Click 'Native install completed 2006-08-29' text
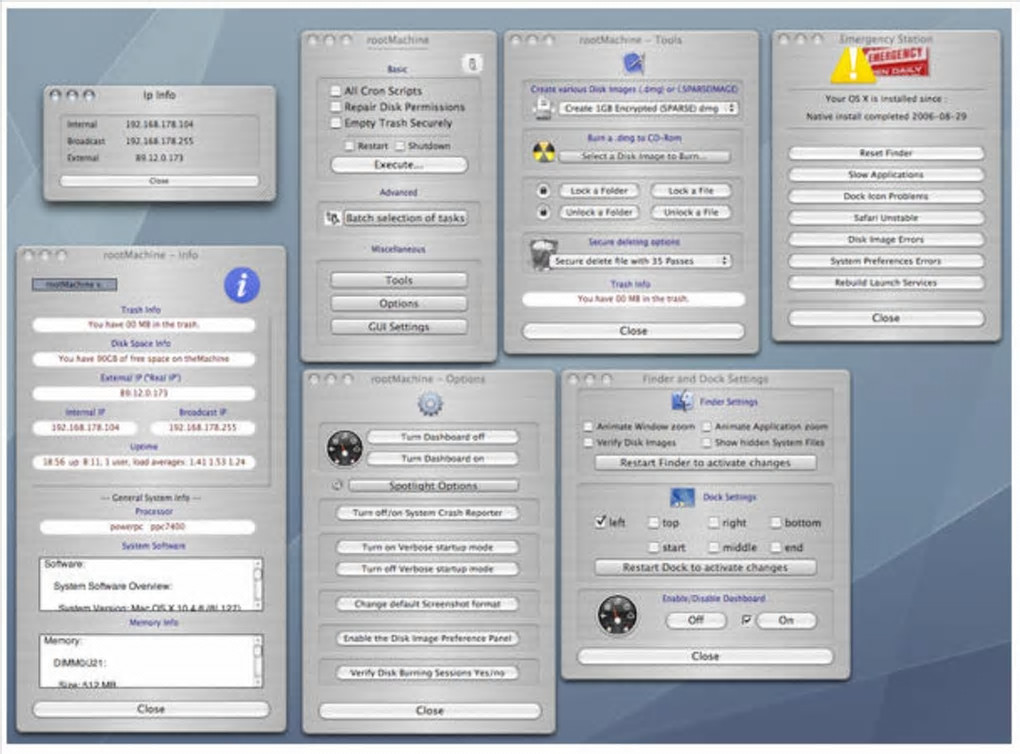Screen dimensions: 1020x754 (886, 116)
